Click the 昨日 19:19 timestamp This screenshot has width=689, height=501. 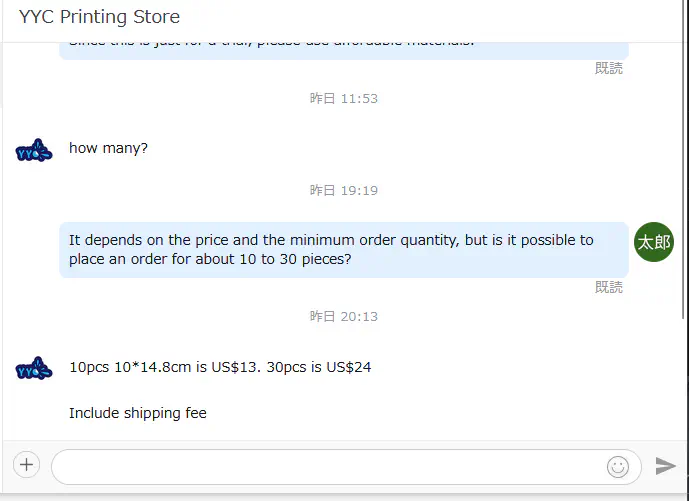(x=343, y=190)
